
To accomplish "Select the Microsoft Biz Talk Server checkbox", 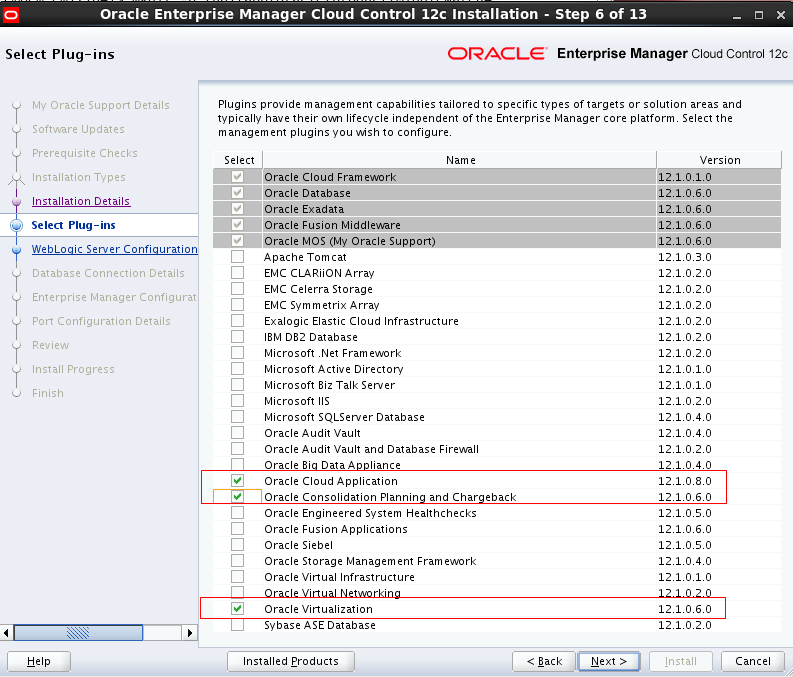I will coord(237,385).
